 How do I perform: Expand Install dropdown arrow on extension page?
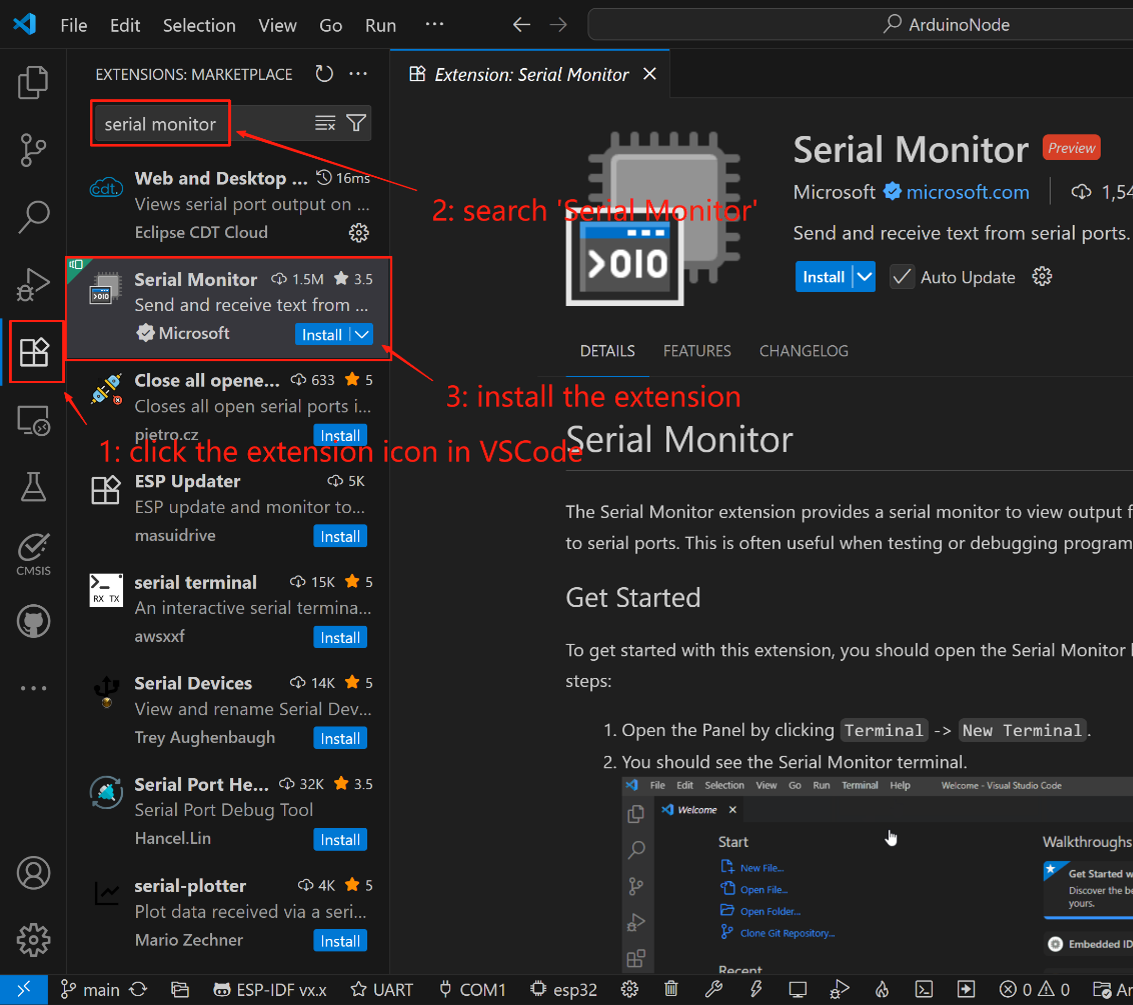tap(864, 277)
